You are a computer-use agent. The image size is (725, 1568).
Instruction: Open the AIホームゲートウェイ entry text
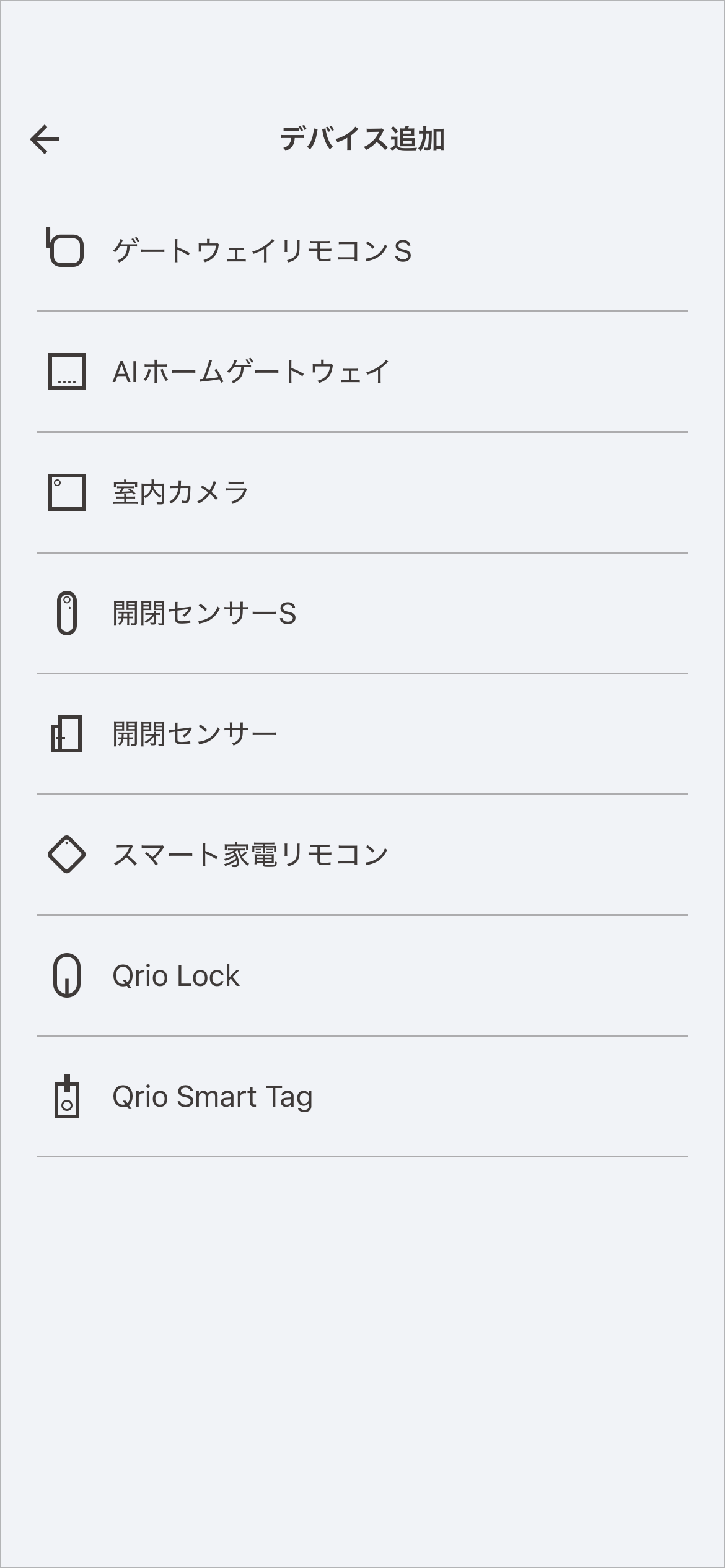coord(251,372)
